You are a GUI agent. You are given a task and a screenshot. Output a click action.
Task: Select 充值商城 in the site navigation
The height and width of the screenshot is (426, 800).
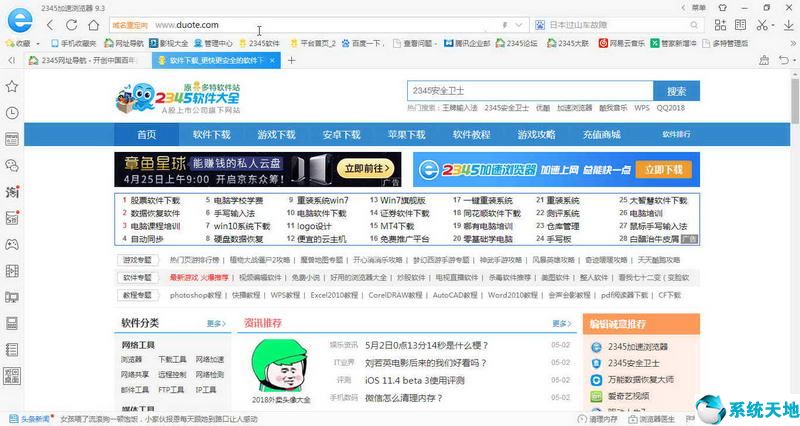point(602,135)
